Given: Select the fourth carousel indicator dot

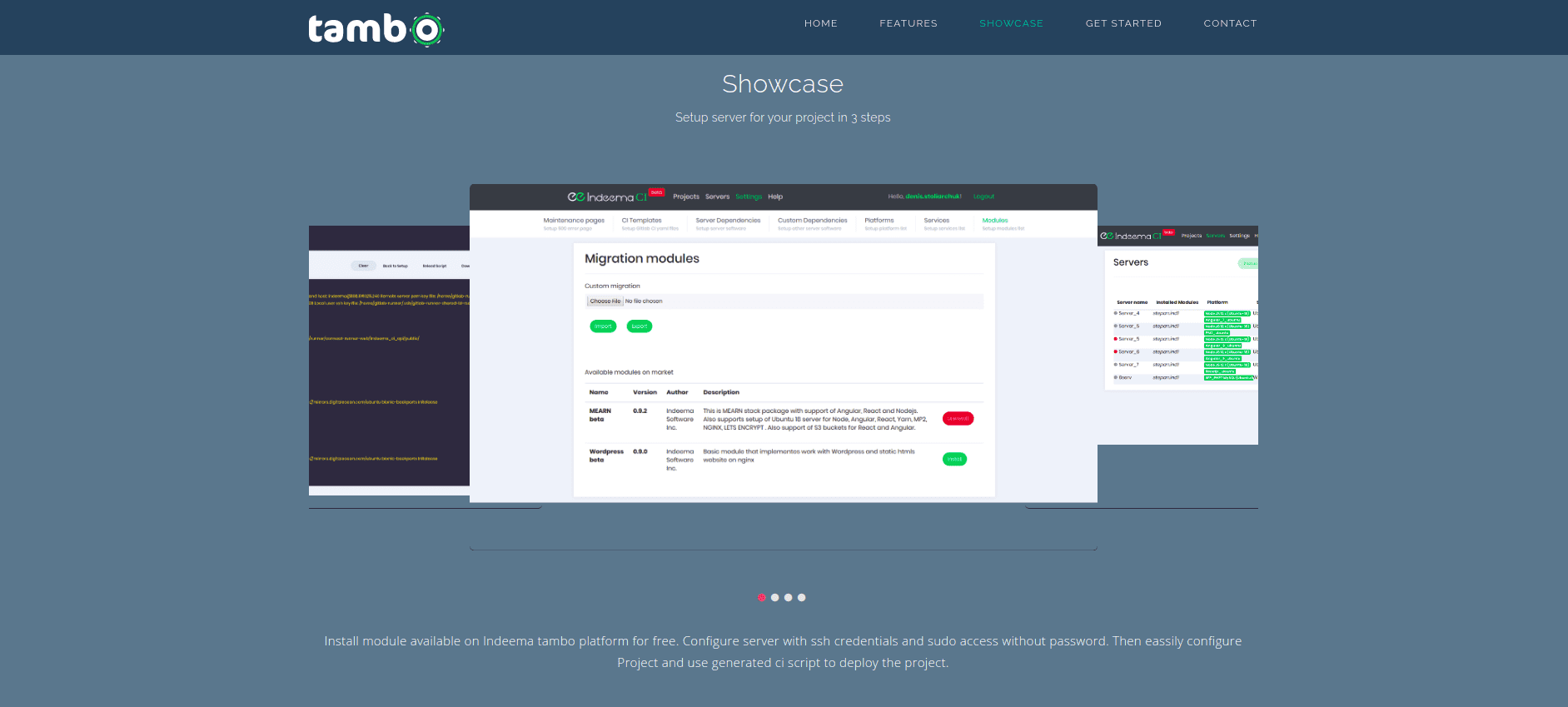Looking at the screenshot, I should point(801,597).
